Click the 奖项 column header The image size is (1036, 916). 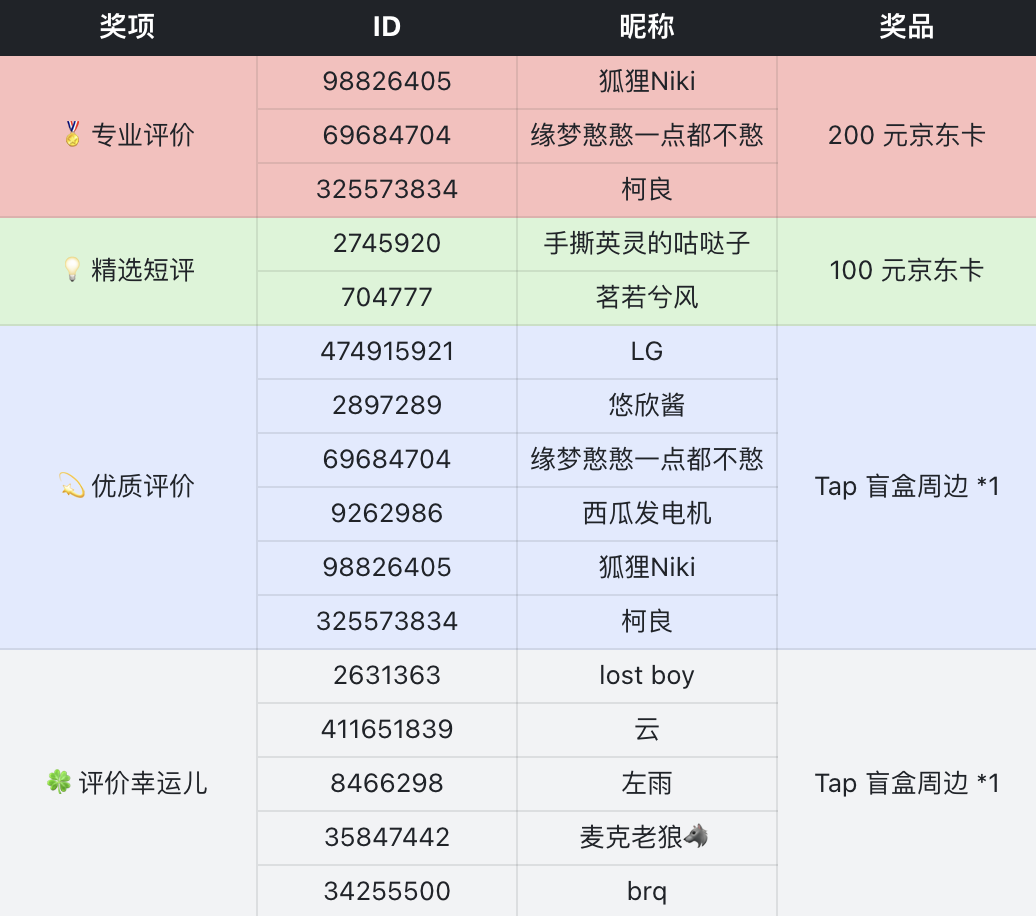click(127, 27)
